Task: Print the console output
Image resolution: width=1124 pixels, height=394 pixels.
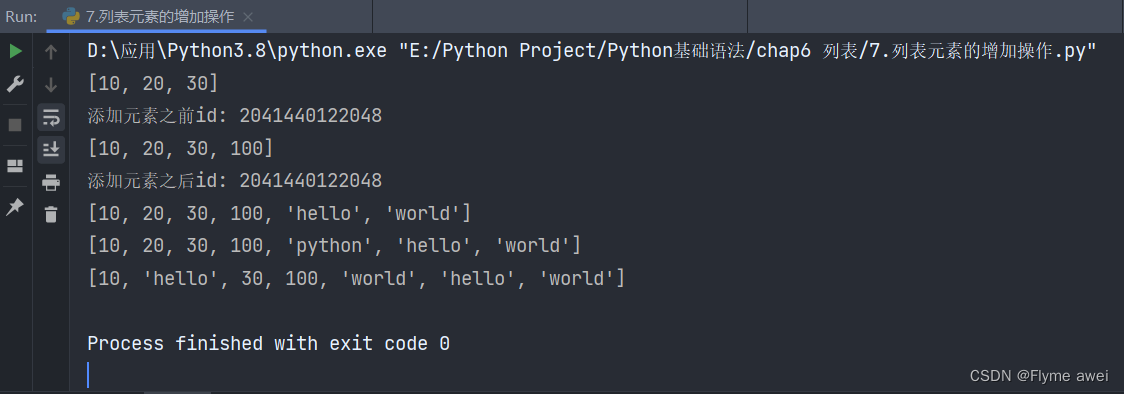Action: 50,182
